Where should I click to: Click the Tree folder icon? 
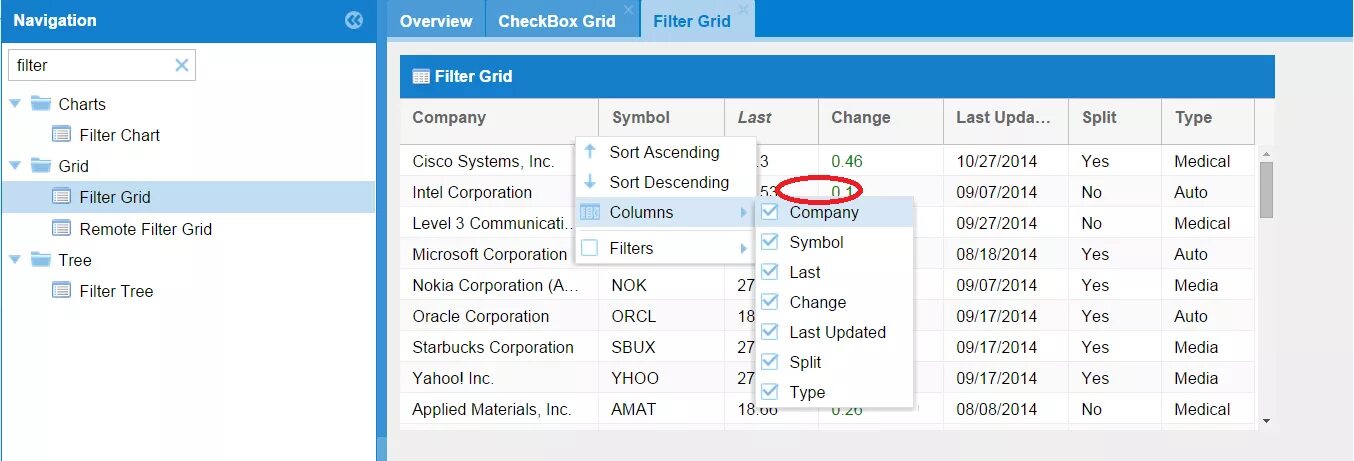[x=41, y=259]
